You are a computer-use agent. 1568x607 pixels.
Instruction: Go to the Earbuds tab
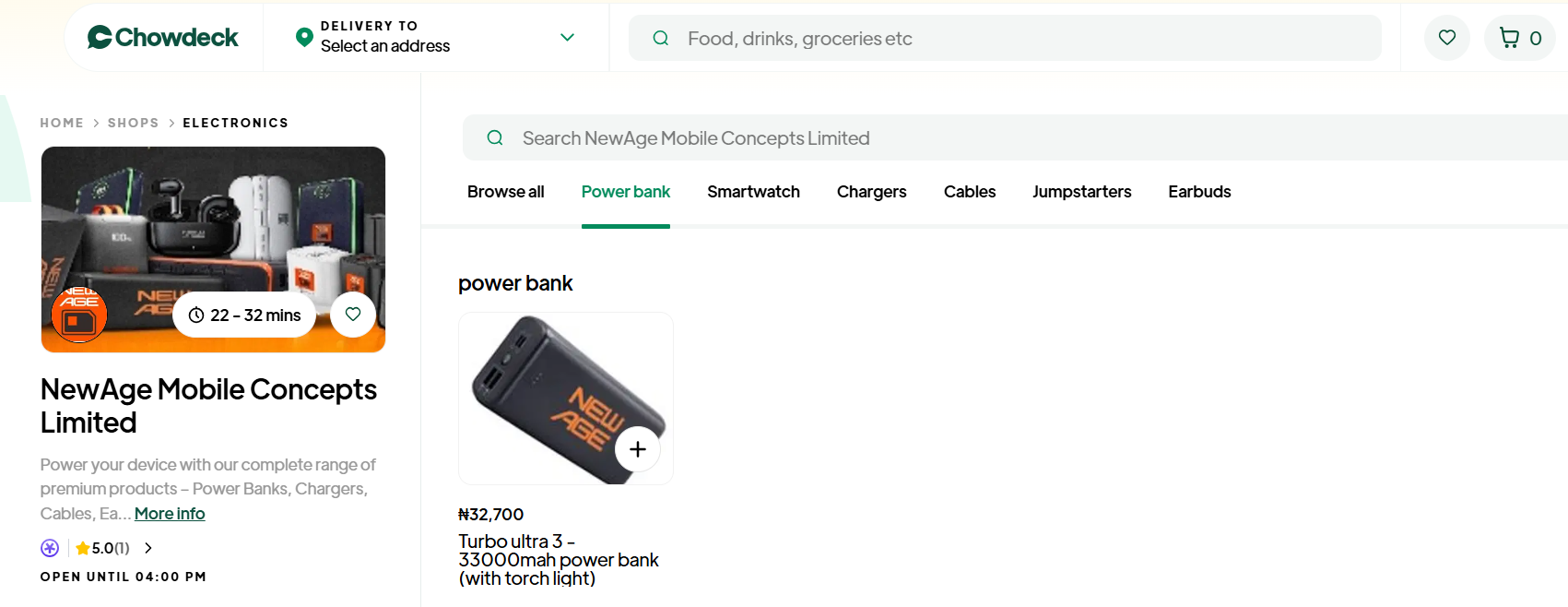click(x=1199, y=192)
